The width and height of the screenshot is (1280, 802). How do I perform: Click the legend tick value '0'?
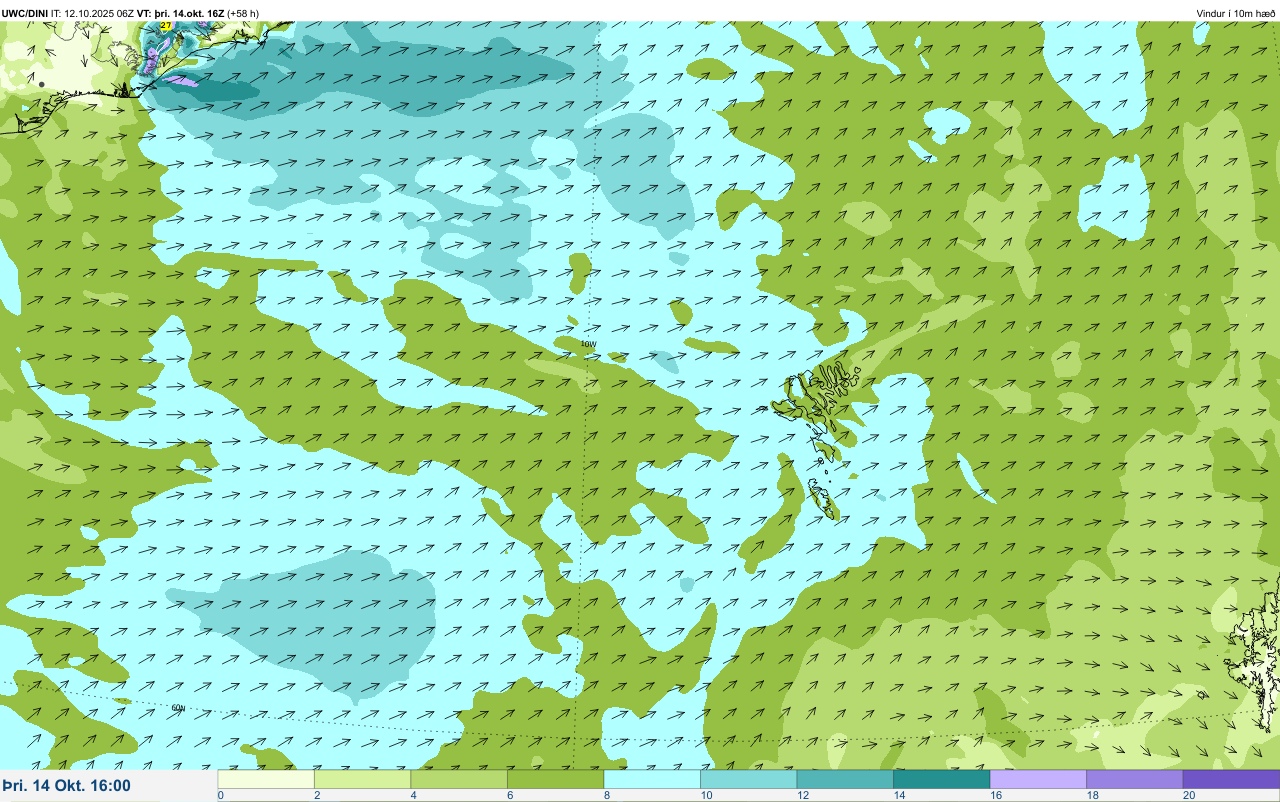220,795
